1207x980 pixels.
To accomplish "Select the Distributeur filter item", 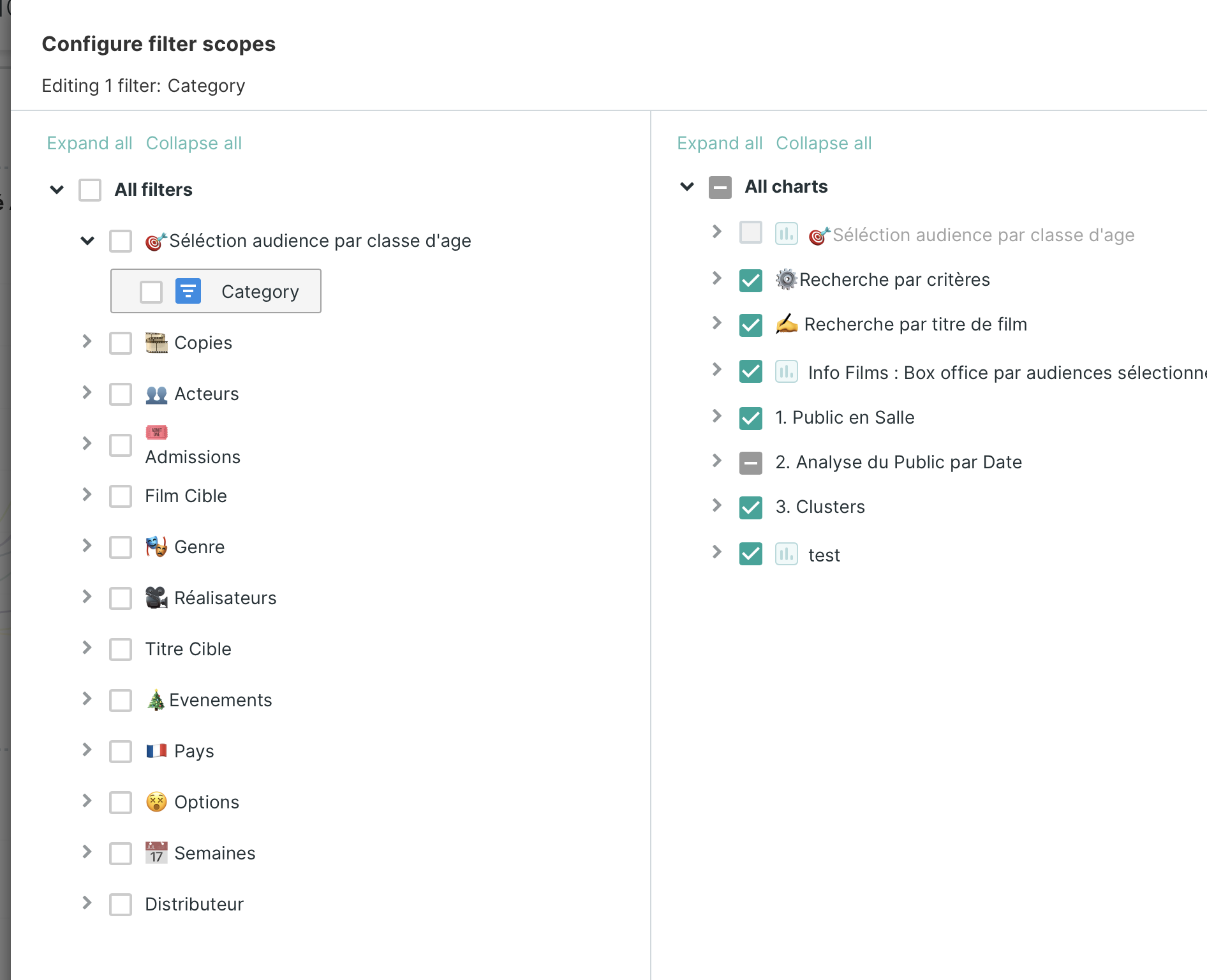I will (195, 903).
